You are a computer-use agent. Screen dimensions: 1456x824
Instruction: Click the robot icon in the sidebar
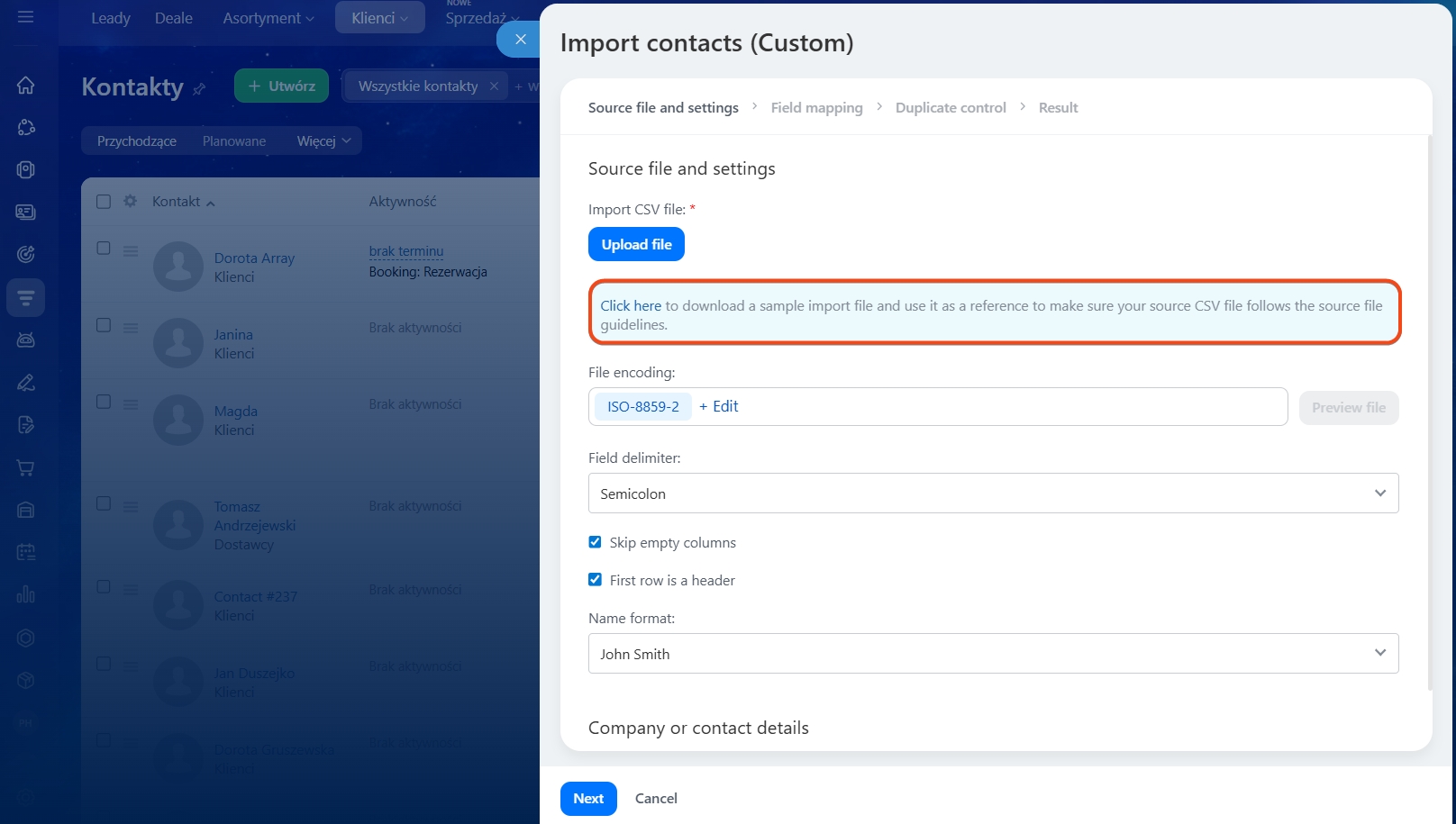(25, 340)
